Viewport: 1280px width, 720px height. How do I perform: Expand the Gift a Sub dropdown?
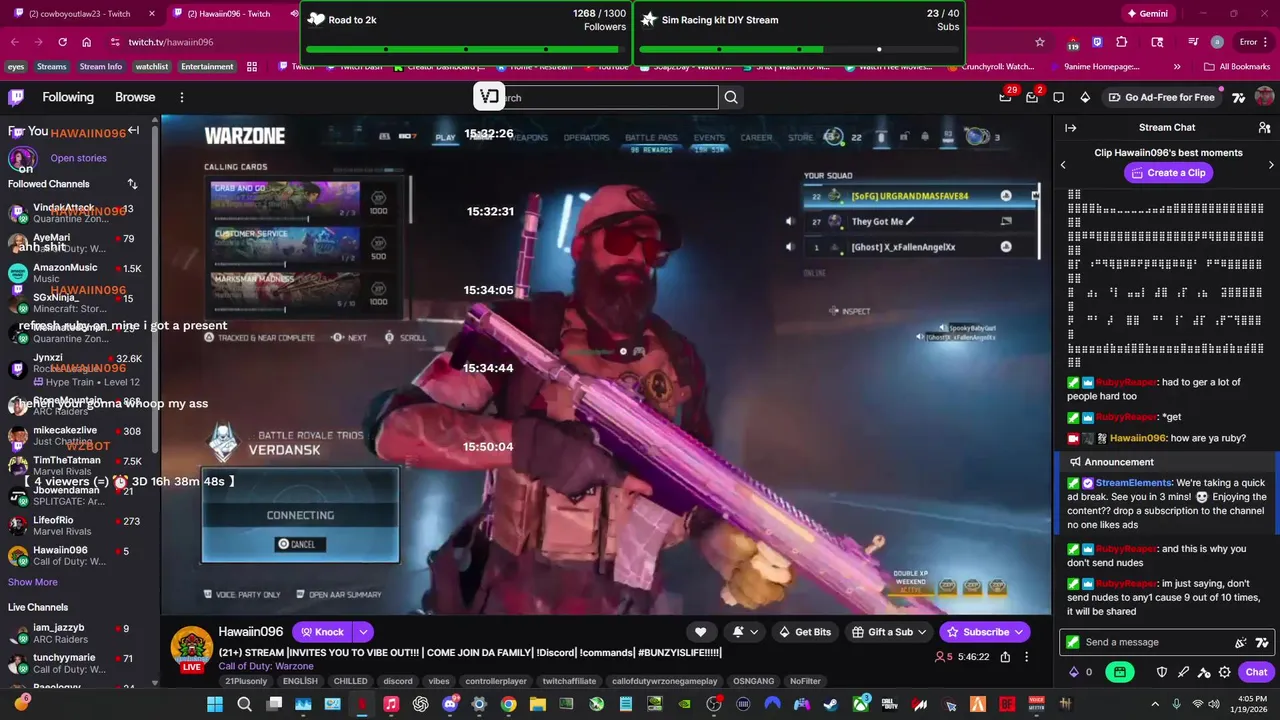click(x=921, y=632)
